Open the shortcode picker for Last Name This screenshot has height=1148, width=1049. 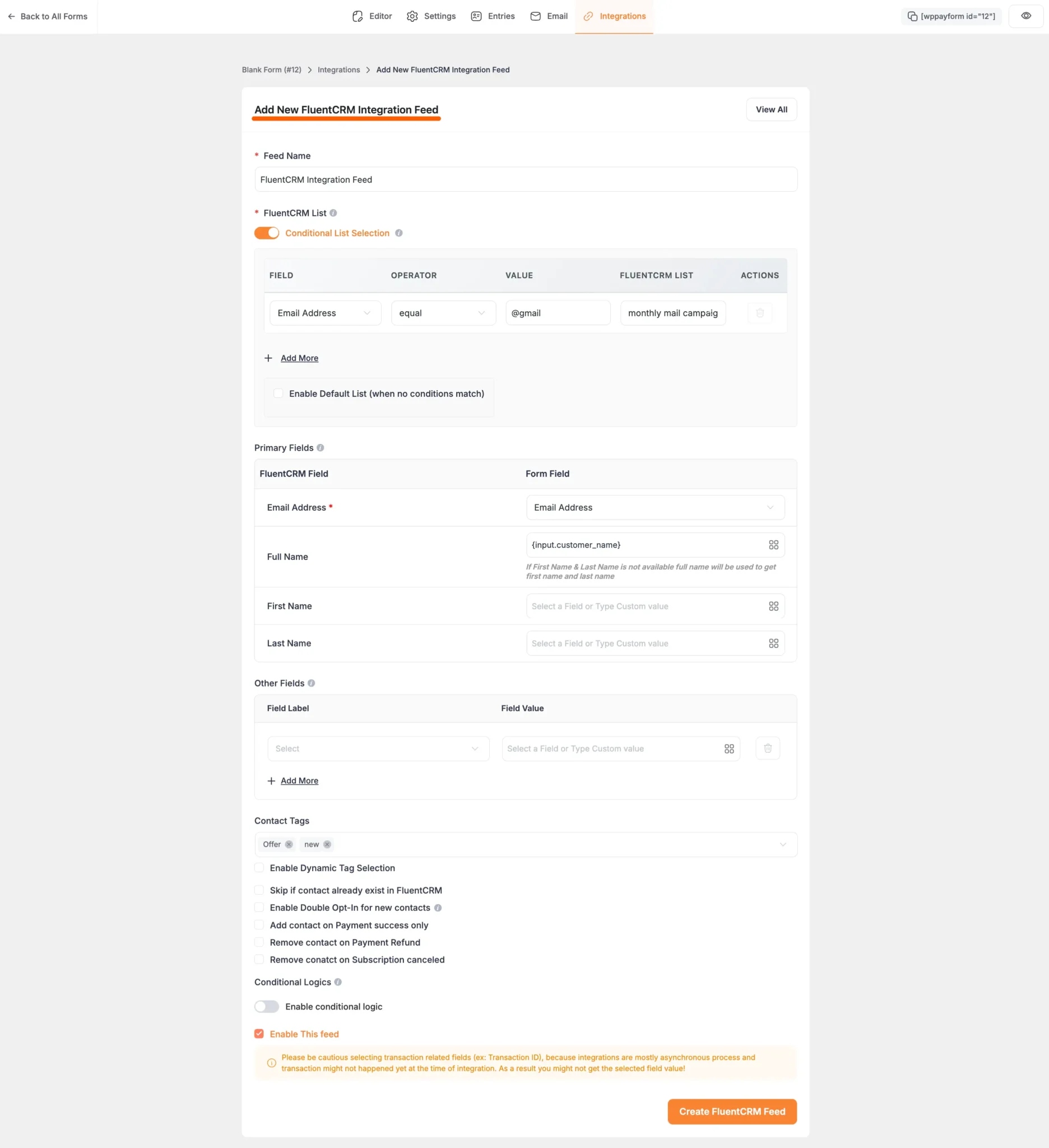773,643
